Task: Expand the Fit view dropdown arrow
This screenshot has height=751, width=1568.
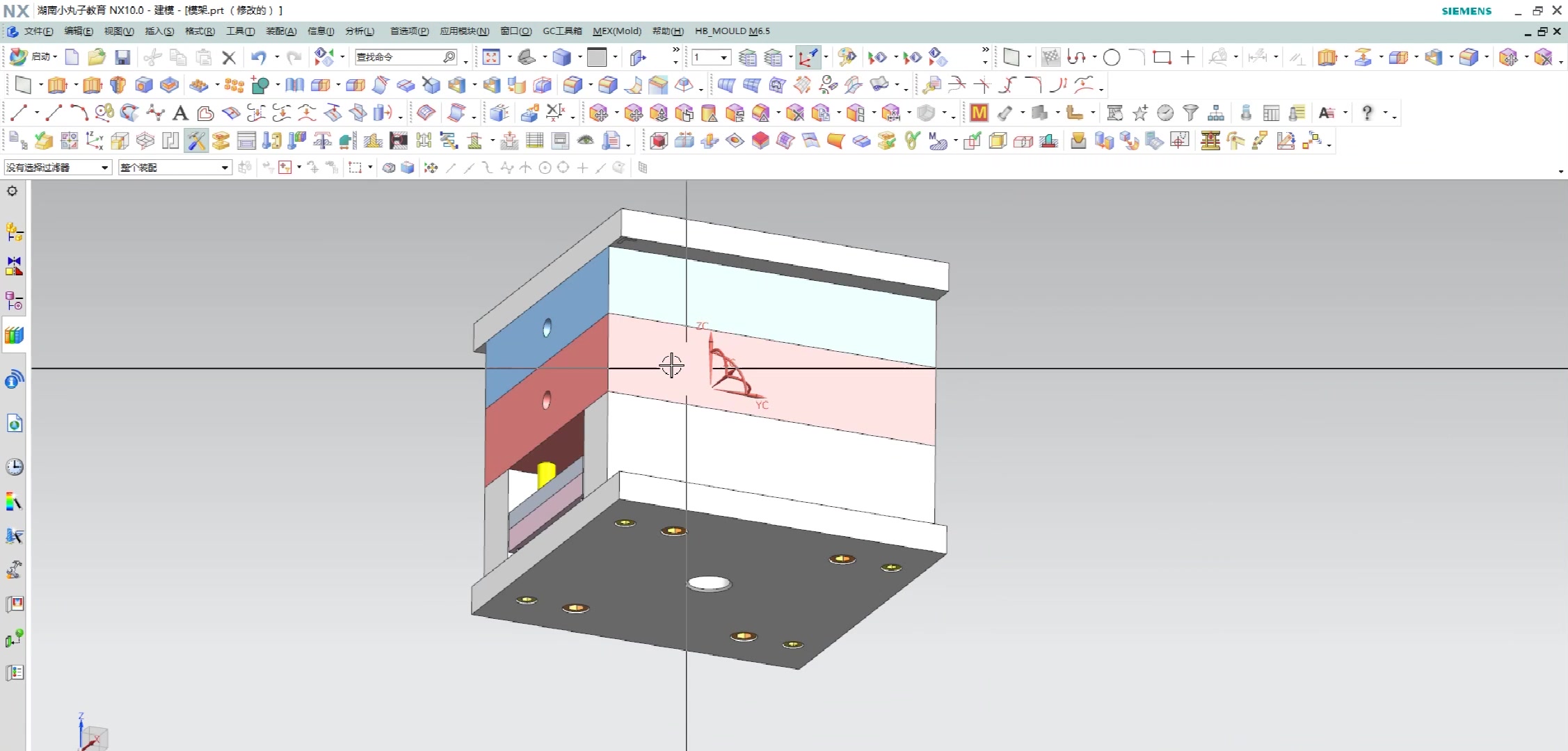Action: click(509, 57)
